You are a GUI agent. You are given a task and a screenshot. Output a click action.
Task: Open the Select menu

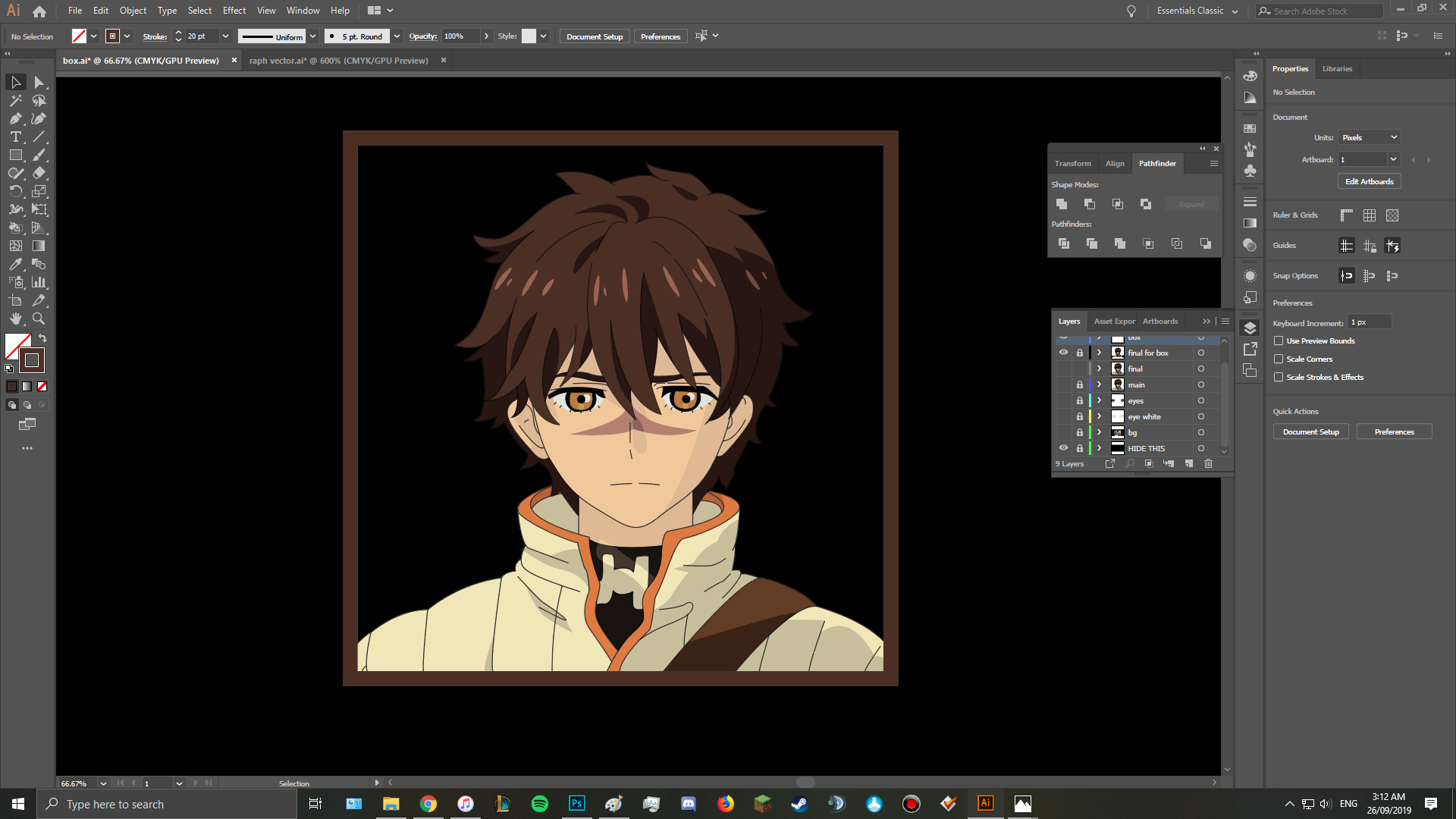click(x=199, y=11)
